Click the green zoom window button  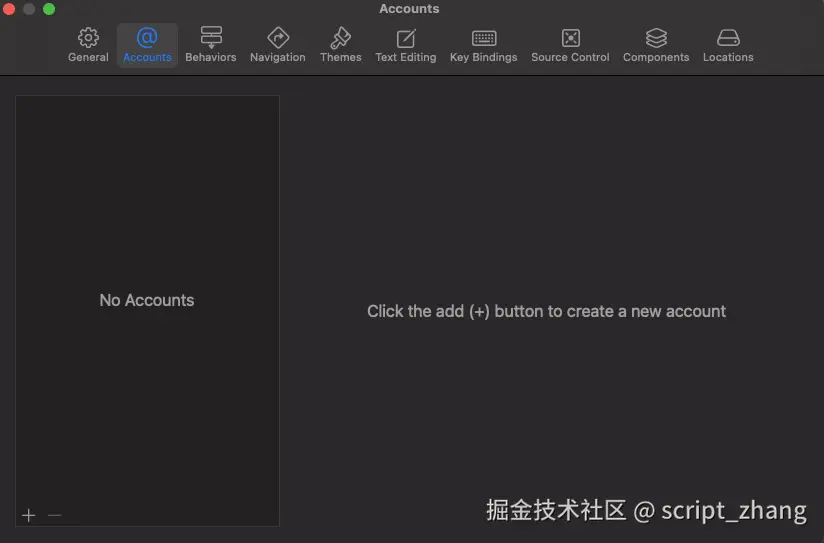[48, 9]
